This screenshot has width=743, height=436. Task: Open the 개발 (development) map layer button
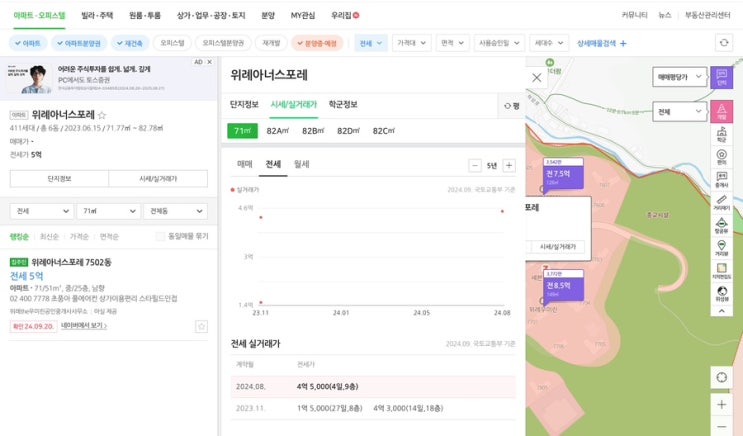tap(721, 111)
